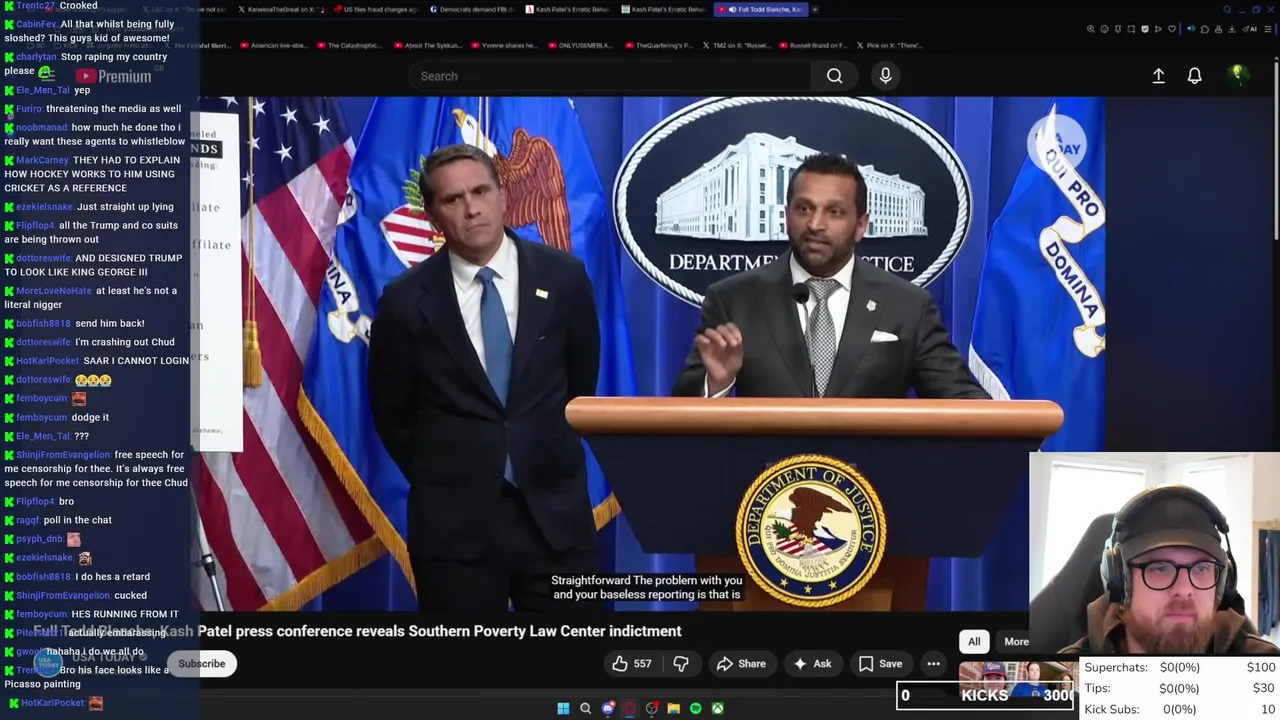Open TMZ on X: 'Russel... bookmark
This screenshot has height=720, width=1280.
tap(739, 45)
